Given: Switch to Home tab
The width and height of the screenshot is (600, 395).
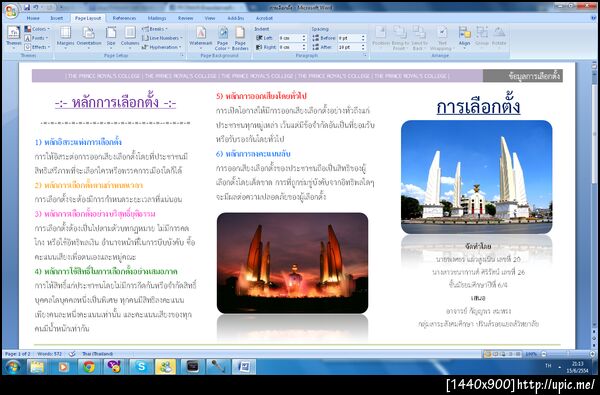Looking at the screenshot, I should click(x=33, y=18).
